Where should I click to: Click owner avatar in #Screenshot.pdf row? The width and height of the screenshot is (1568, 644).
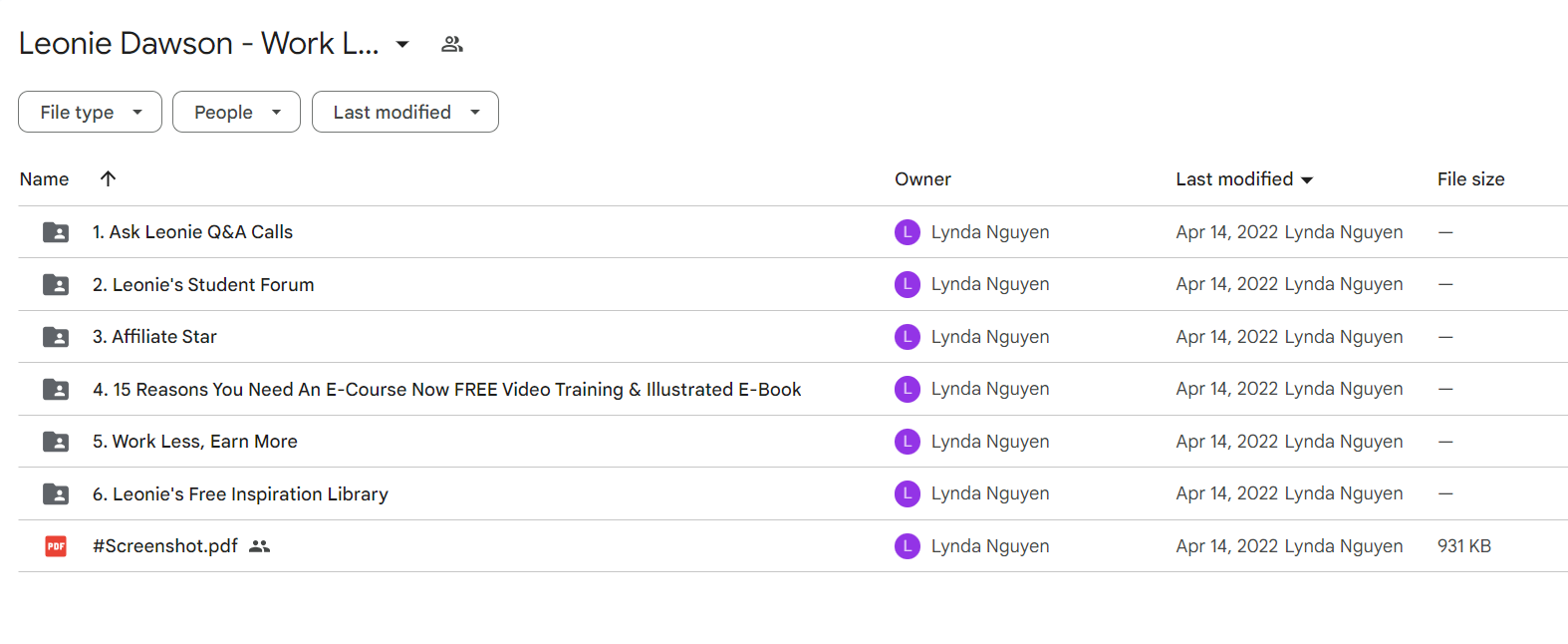(x=908, y=546)
